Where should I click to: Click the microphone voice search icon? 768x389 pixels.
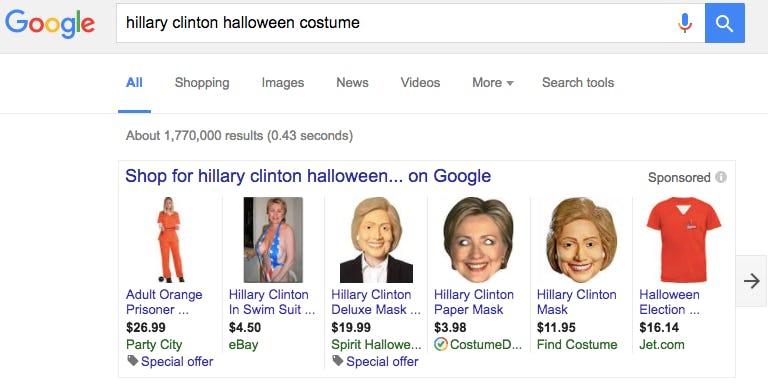point(685,23)
